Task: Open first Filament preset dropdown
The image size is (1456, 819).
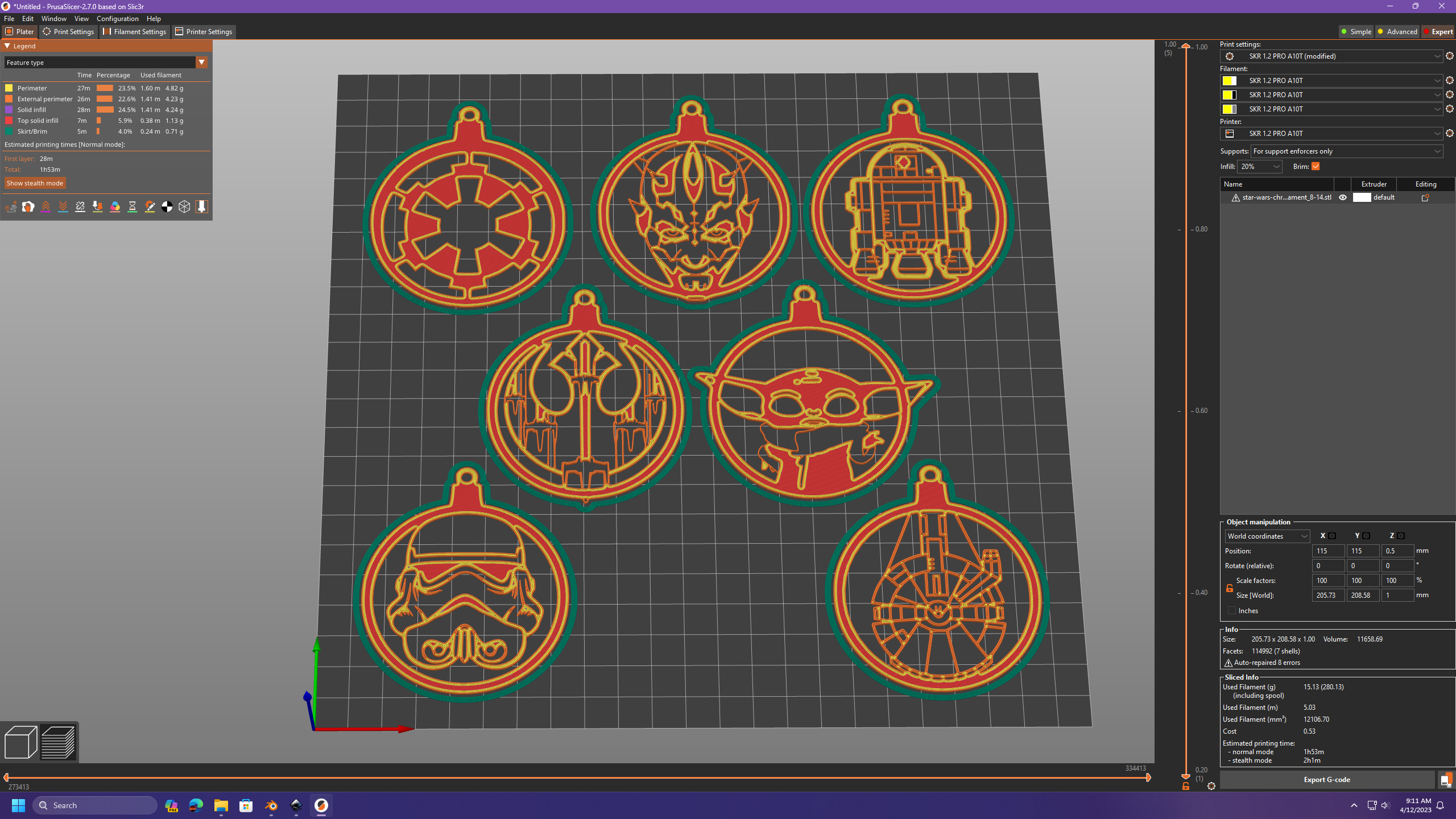Action: click(x=1331, y=80)
